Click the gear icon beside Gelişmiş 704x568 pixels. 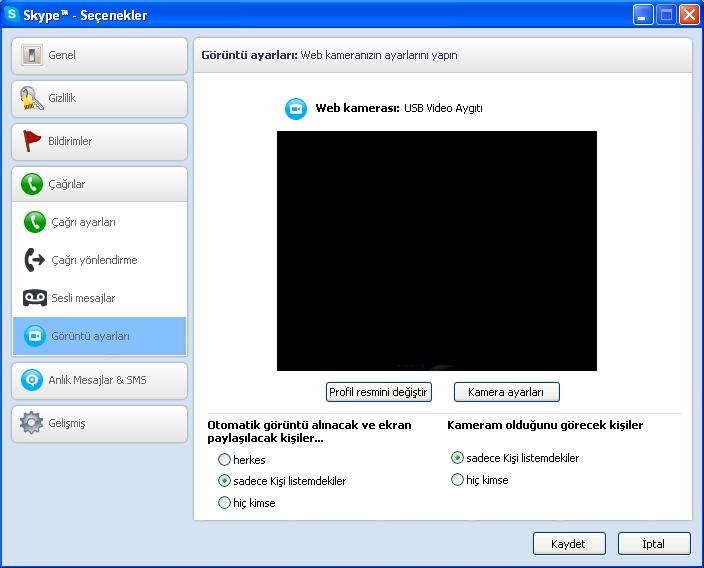[x=31, y=423]
